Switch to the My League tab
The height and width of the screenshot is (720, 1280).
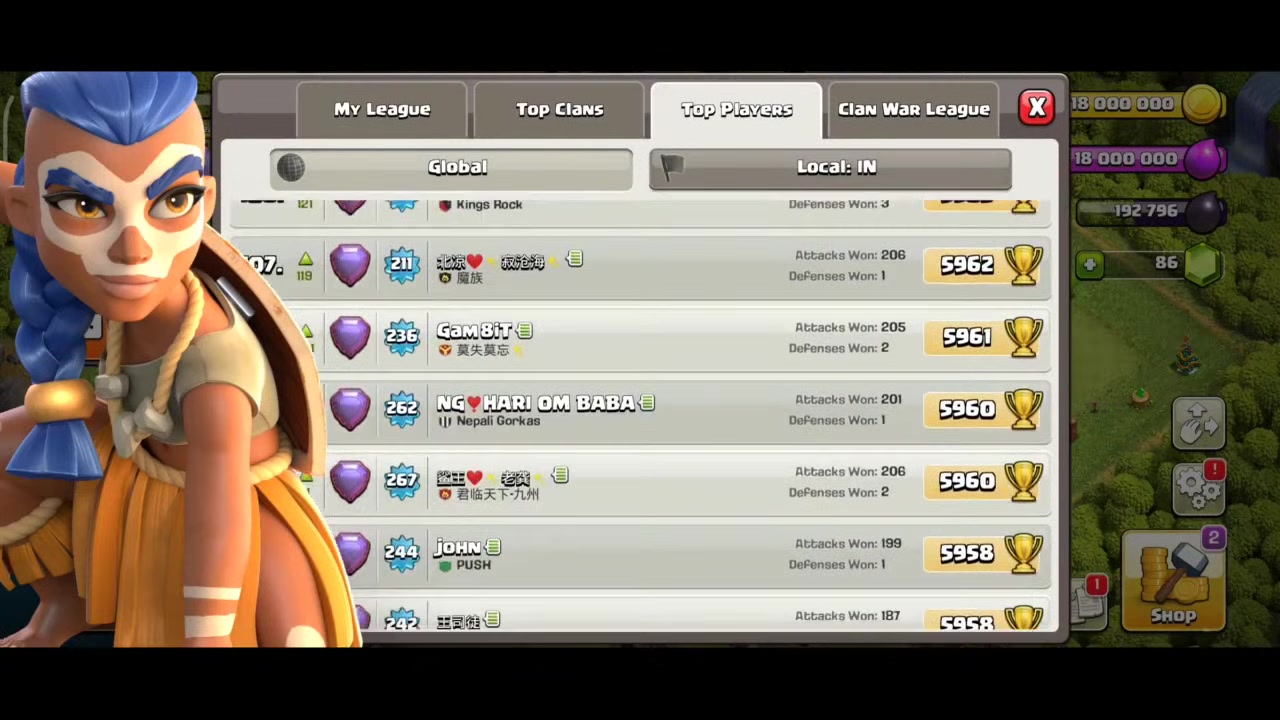(382, 110)
